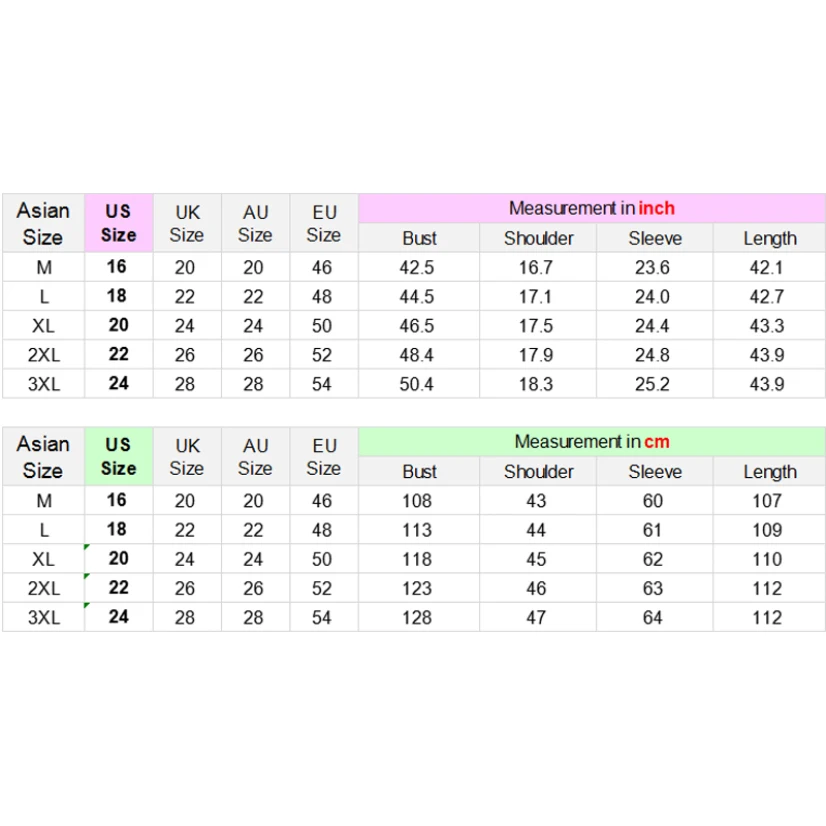This screenshot has width=826, height=826.
Task: Click the bust value 108 cell
Action: point(418,501)
